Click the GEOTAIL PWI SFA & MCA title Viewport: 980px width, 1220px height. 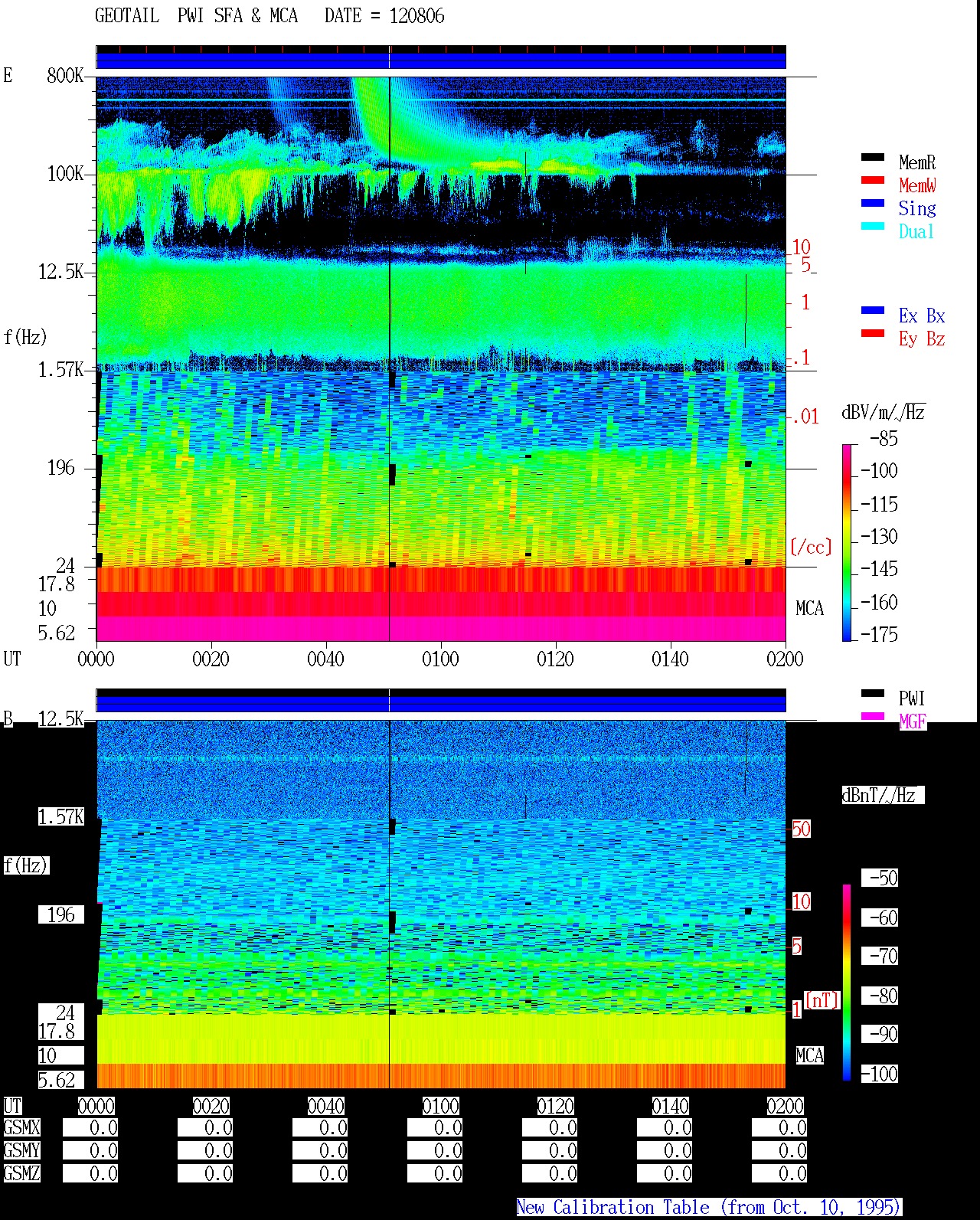point(196,16)
